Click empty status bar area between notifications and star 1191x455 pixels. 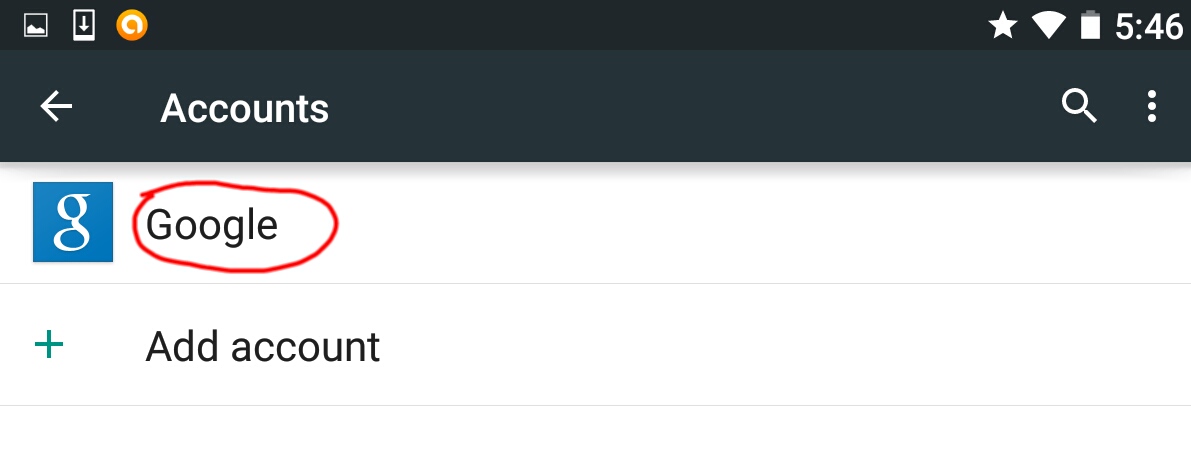click(560, 26)
